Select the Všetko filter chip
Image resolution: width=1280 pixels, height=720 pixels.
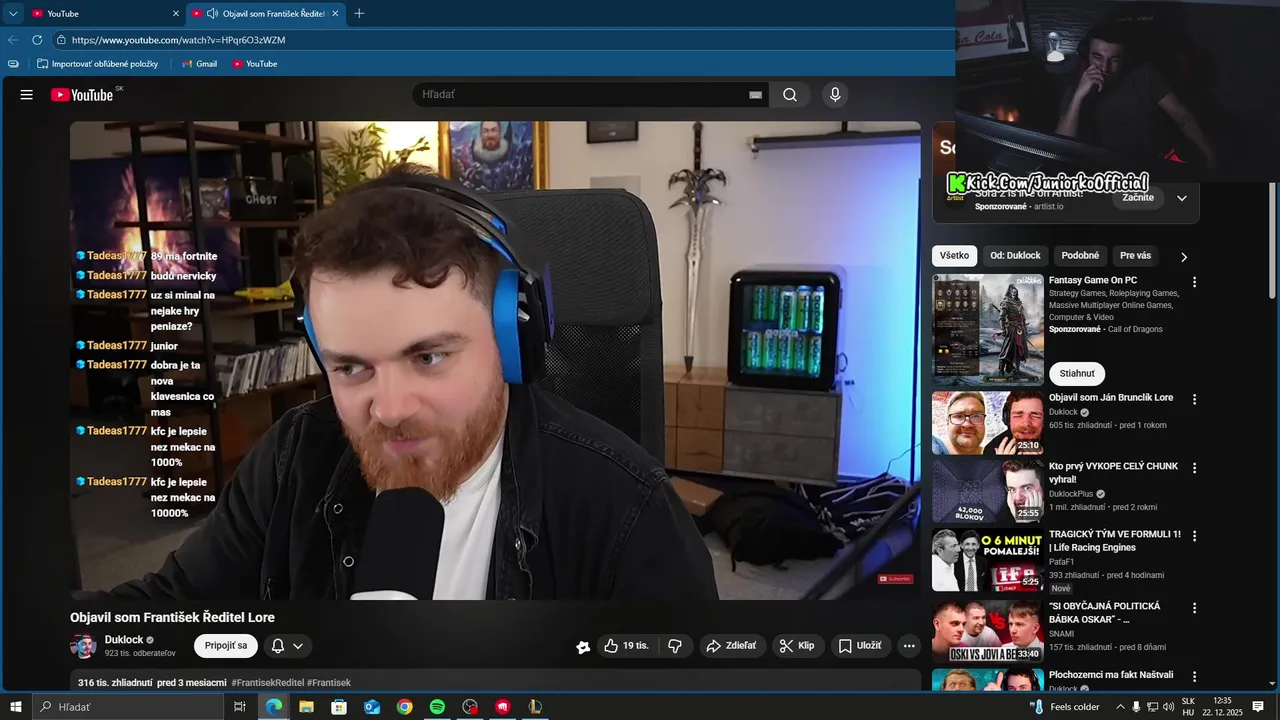click(x=954, y=256)
